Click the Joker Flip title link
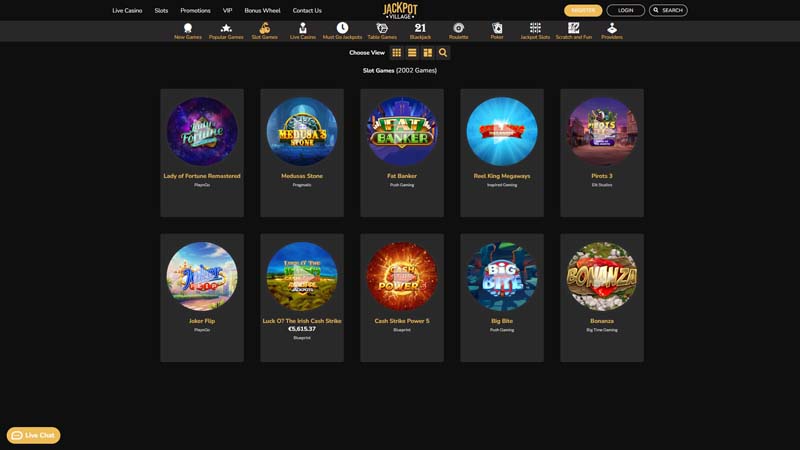Viewport: 800px width, 450px height. 202,321
